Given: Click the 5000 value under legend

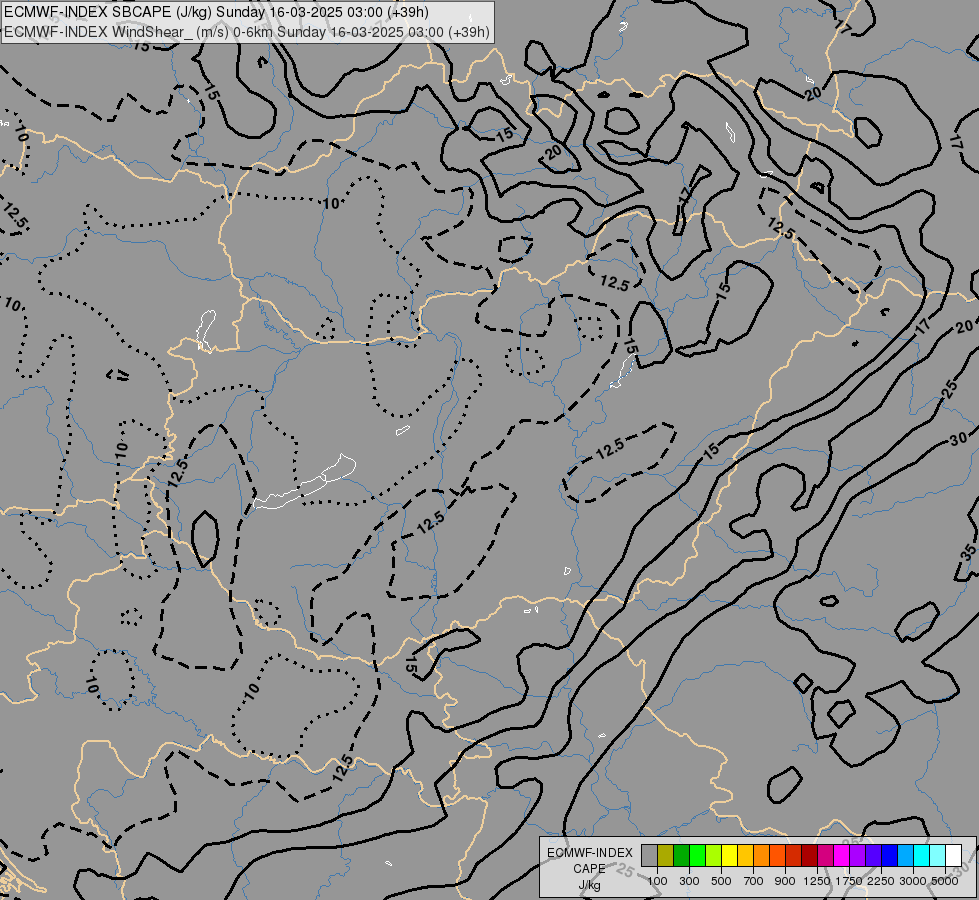Looking at the screenshot, I should (x=945, y=881).
